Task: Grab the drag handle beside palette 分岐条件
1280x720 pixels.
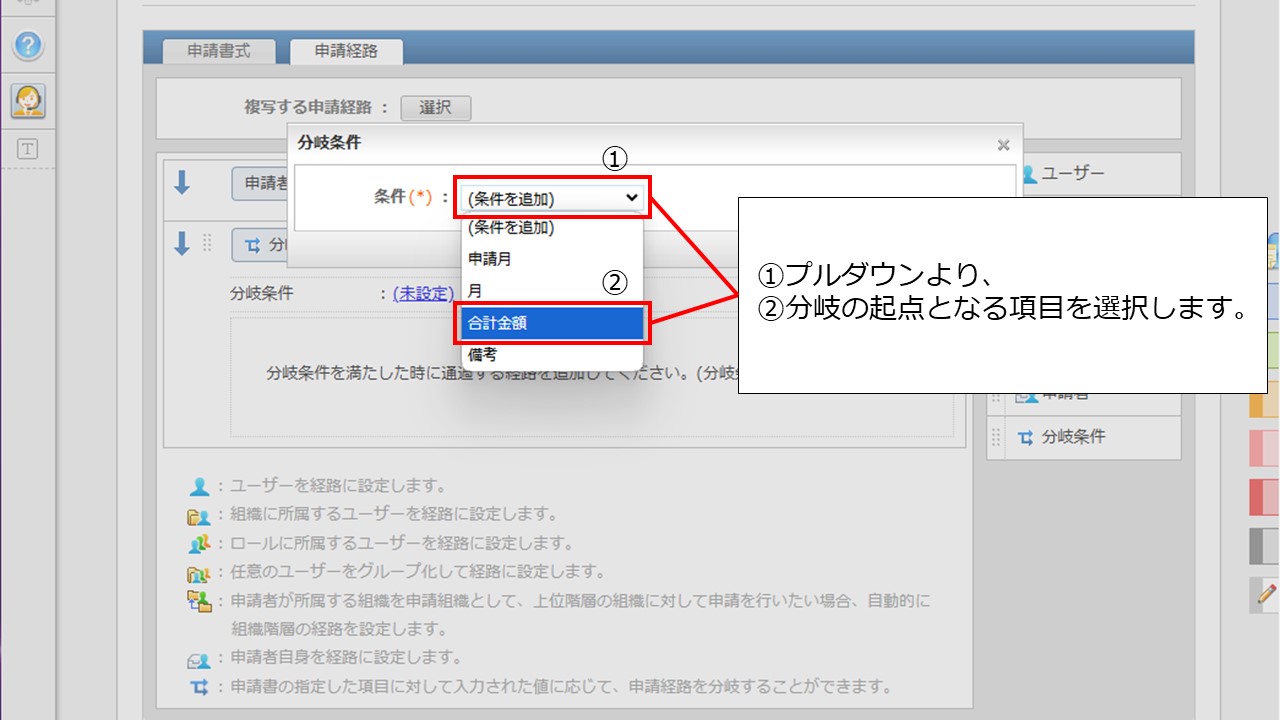Action: pos(996,437)
